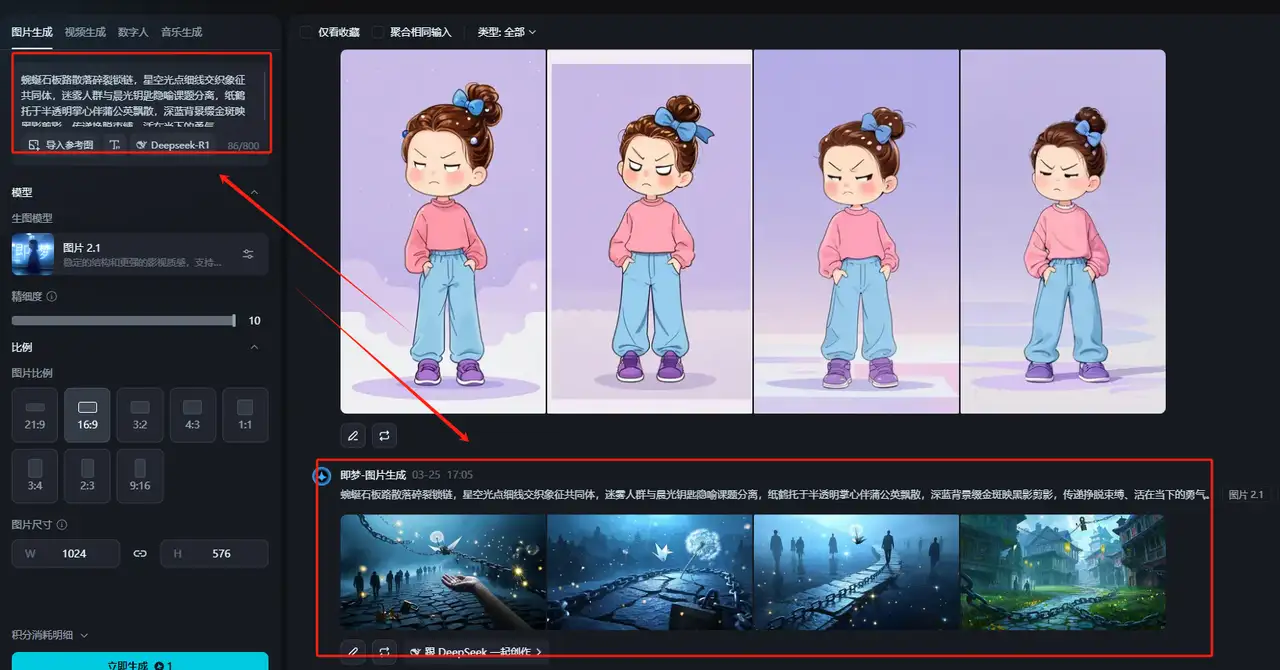Click the text style T icon in prompt box
This screenshot has width=1280, height=670.
click(x=114, y=145)
